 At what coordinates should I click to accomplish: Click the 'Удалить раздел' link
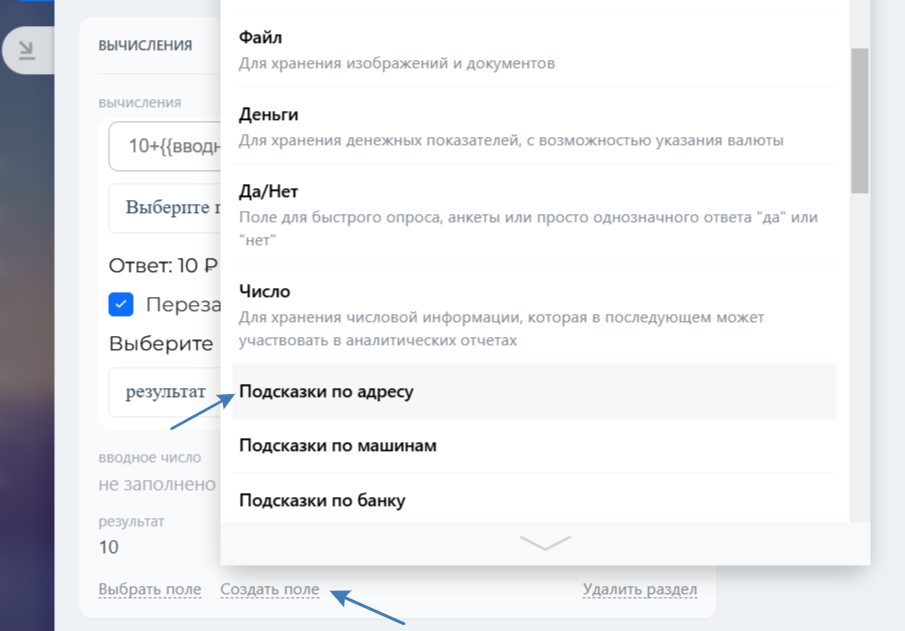pos(640,590)
